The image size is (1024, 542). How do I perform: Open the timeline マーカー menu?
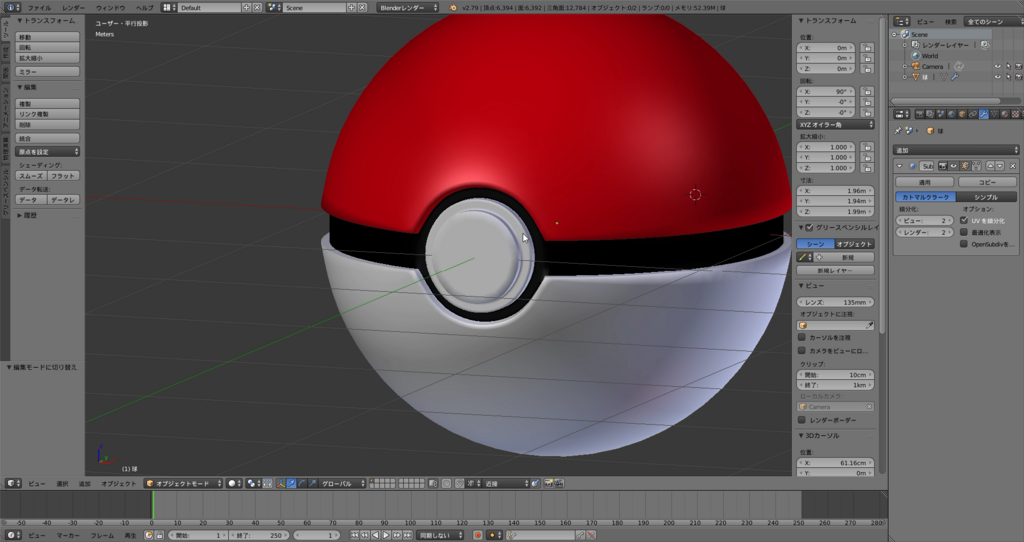coord(68,535)
